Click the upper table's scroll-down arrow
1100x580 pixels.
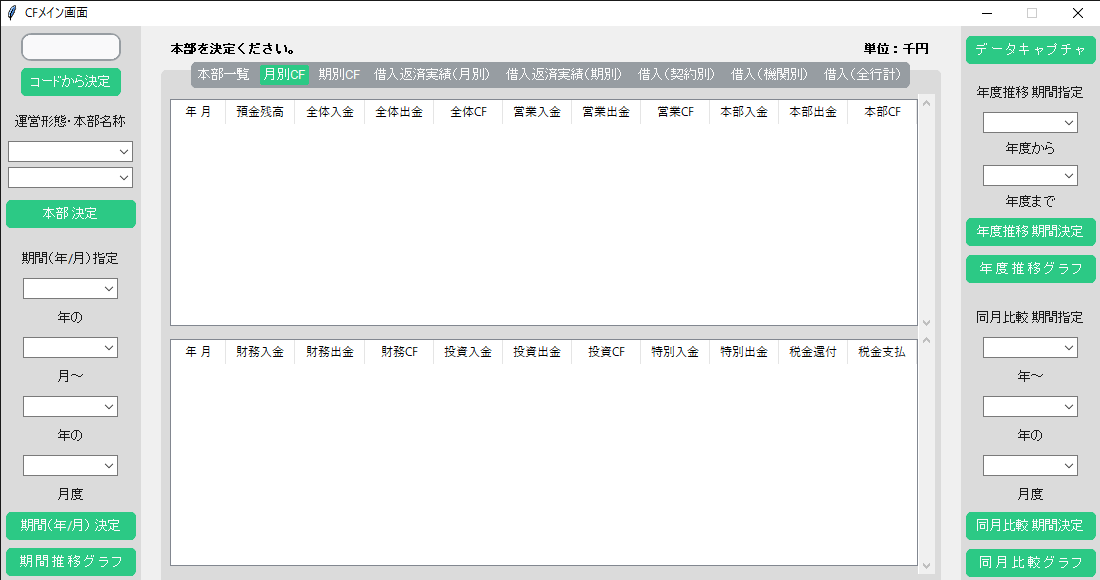point(926,322)
